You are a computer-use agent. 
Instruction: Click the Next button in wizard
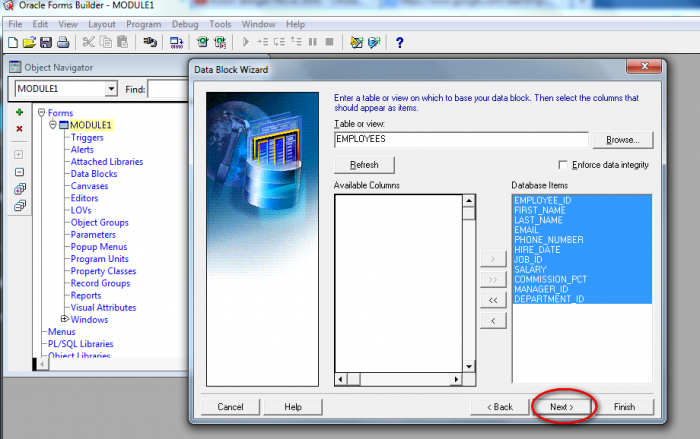(562, 407)
